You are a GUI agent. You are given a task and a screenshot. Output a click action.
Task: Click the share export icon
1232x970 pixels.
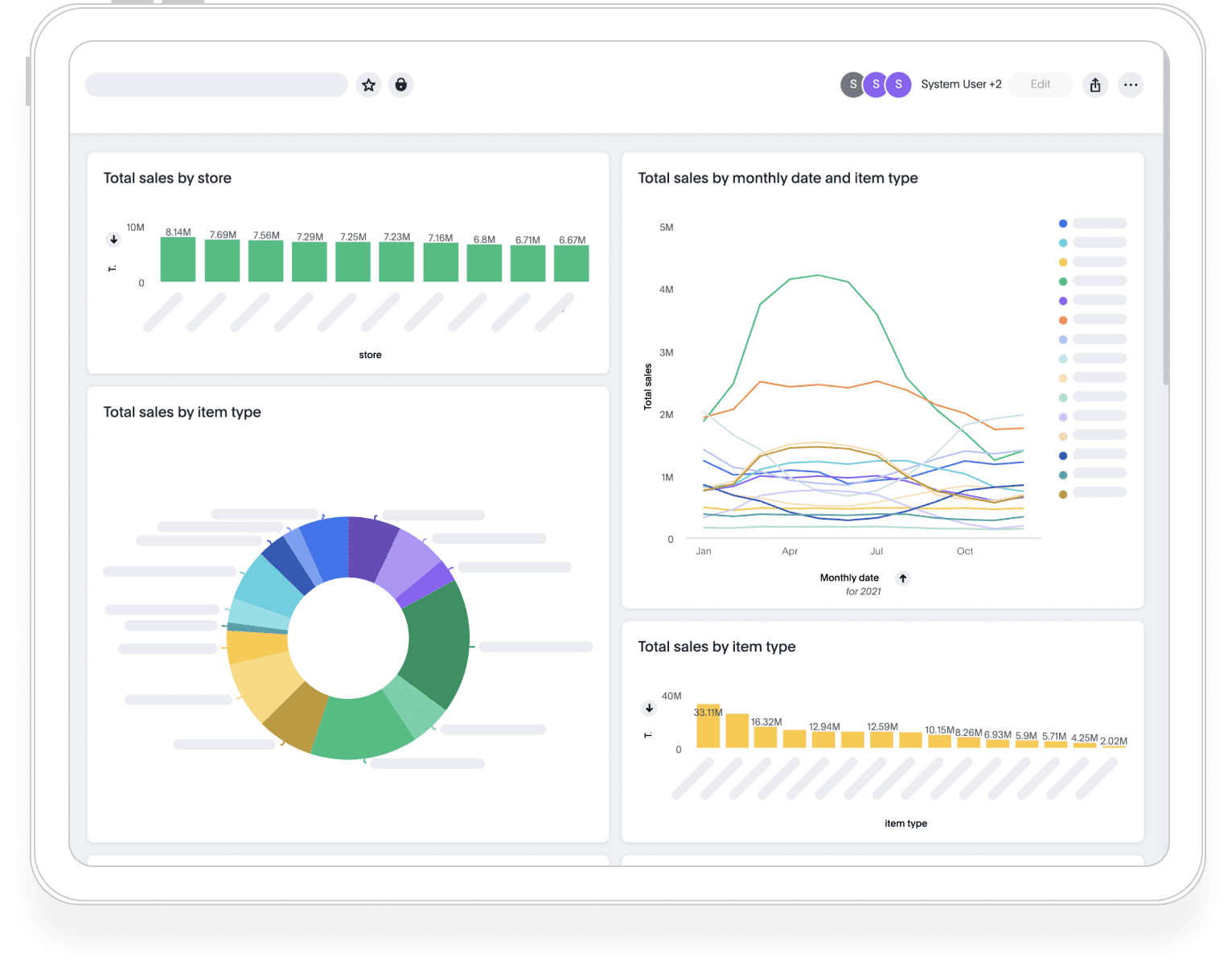1094,84
